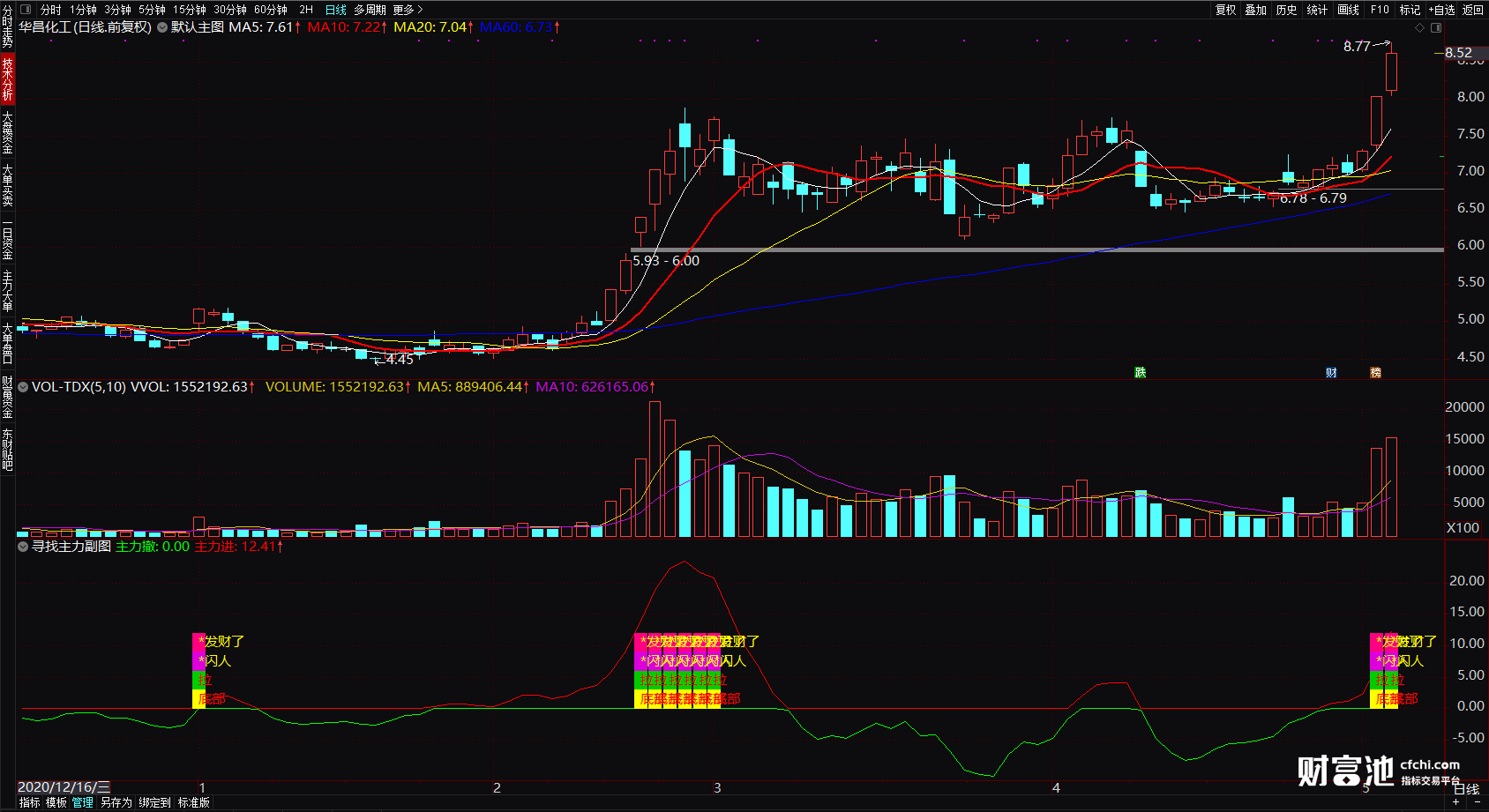Screen dimensions: 1489x812
Task: Open 历史 history
Action: 1287,10
